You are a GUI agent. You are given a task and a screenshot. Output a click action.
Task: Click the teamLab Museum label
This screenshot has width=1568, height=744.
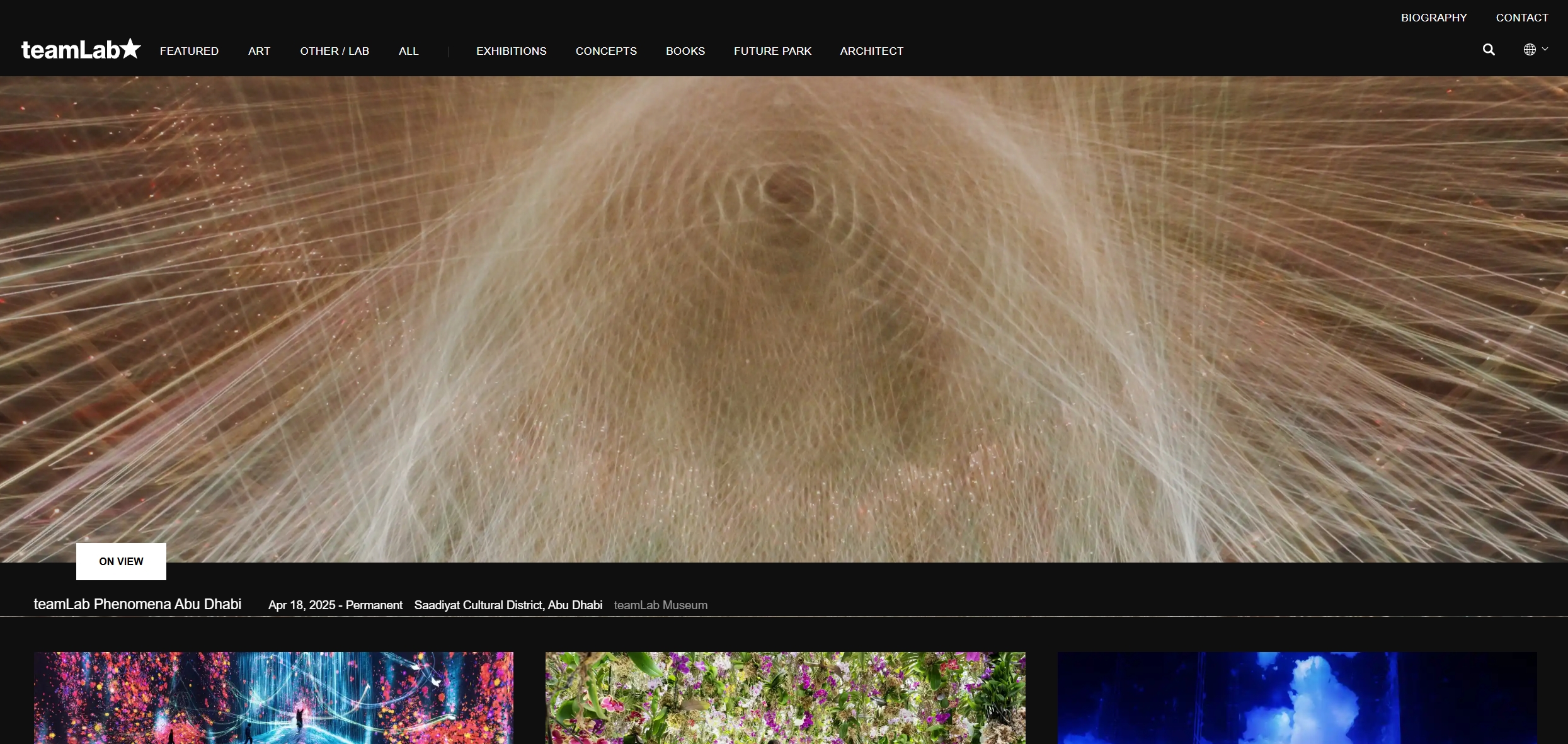(x=660, y=605)
